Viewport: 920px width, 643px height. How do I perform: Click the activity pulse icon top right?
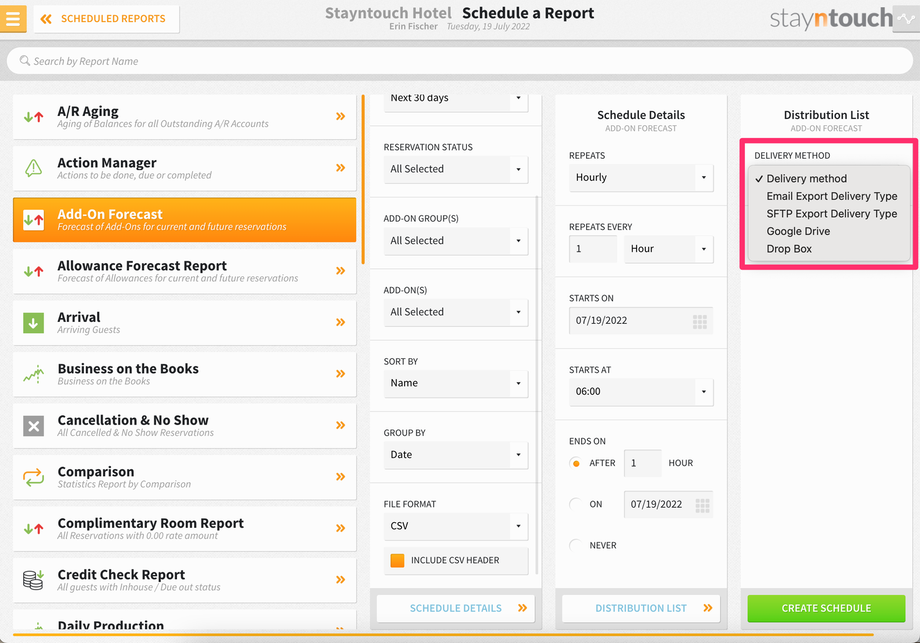tap(906, 19)
